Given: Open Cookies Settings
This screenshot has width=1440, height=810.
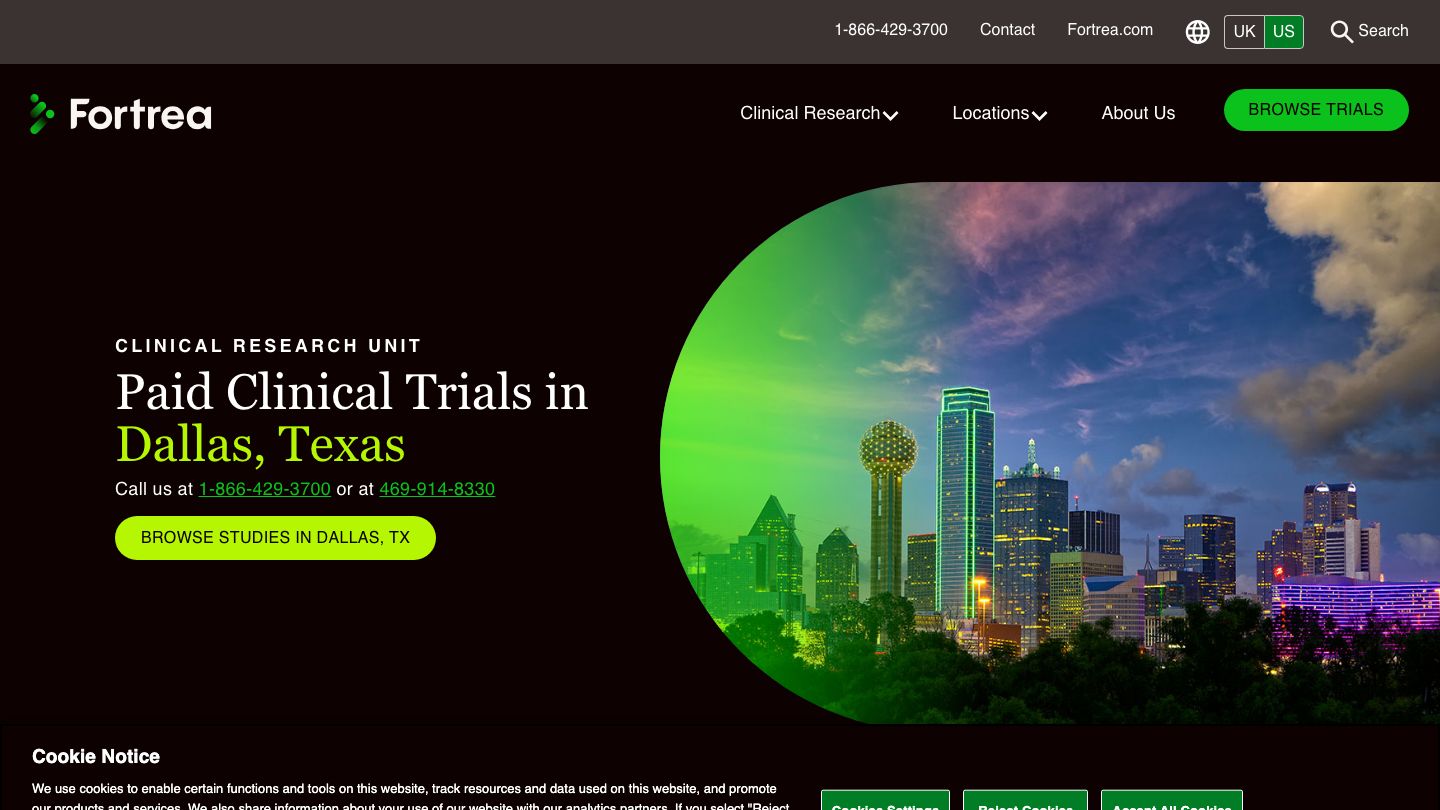Looking at the screenshot, I should tap(885, 805).
